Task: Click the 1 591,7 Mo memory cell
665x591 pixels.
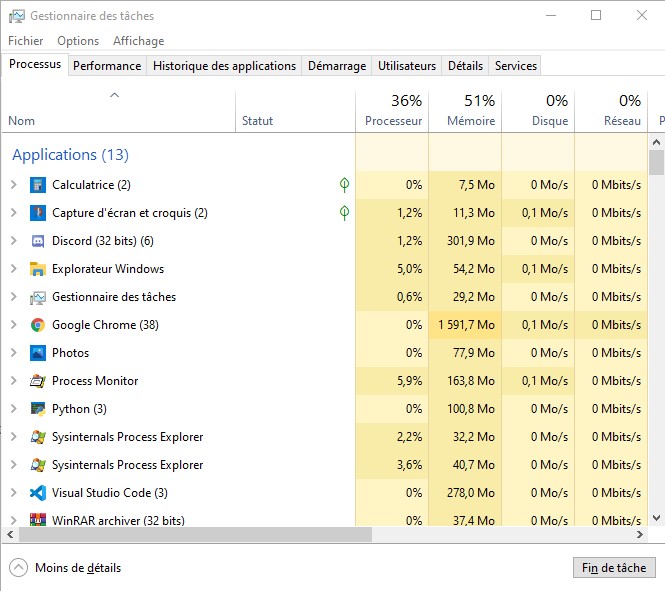Action: coord(465,325)
